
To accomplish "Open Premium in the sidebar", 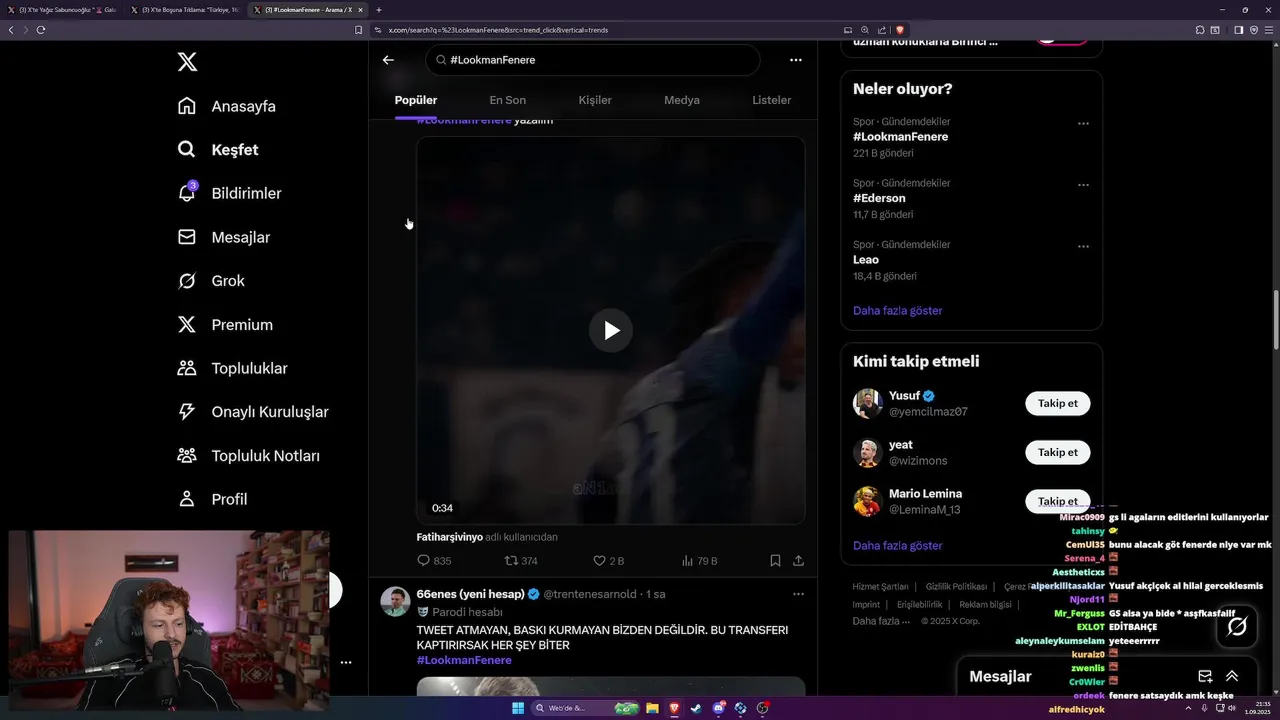I will point(225,325).
